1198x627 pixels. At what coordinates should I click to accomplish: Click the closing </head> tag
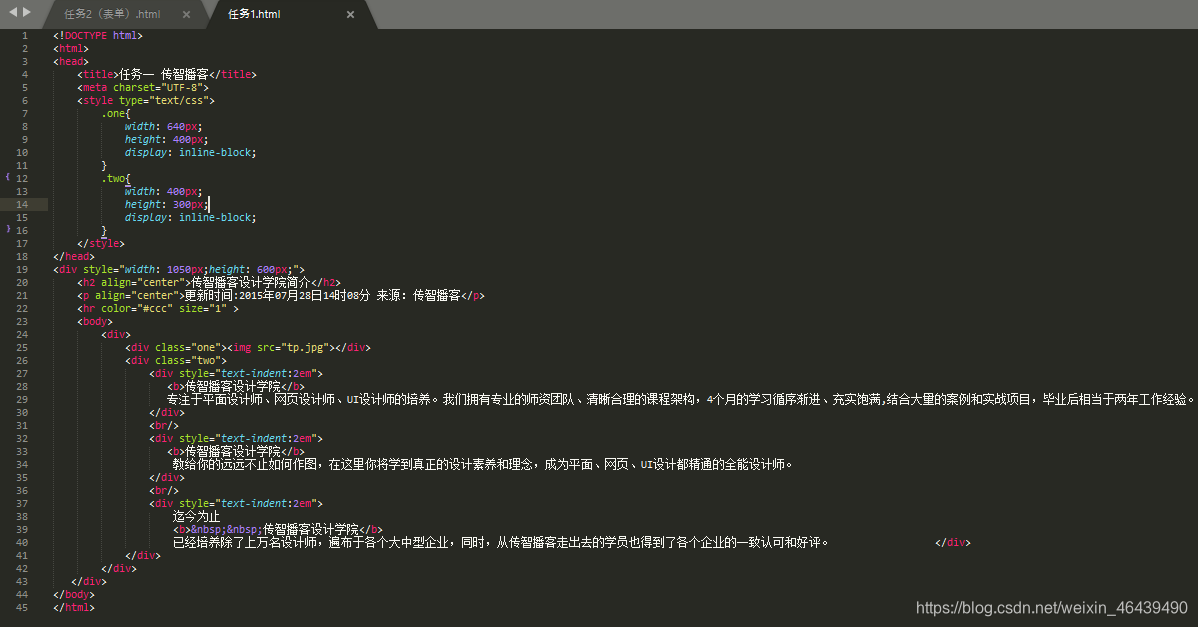74,257
